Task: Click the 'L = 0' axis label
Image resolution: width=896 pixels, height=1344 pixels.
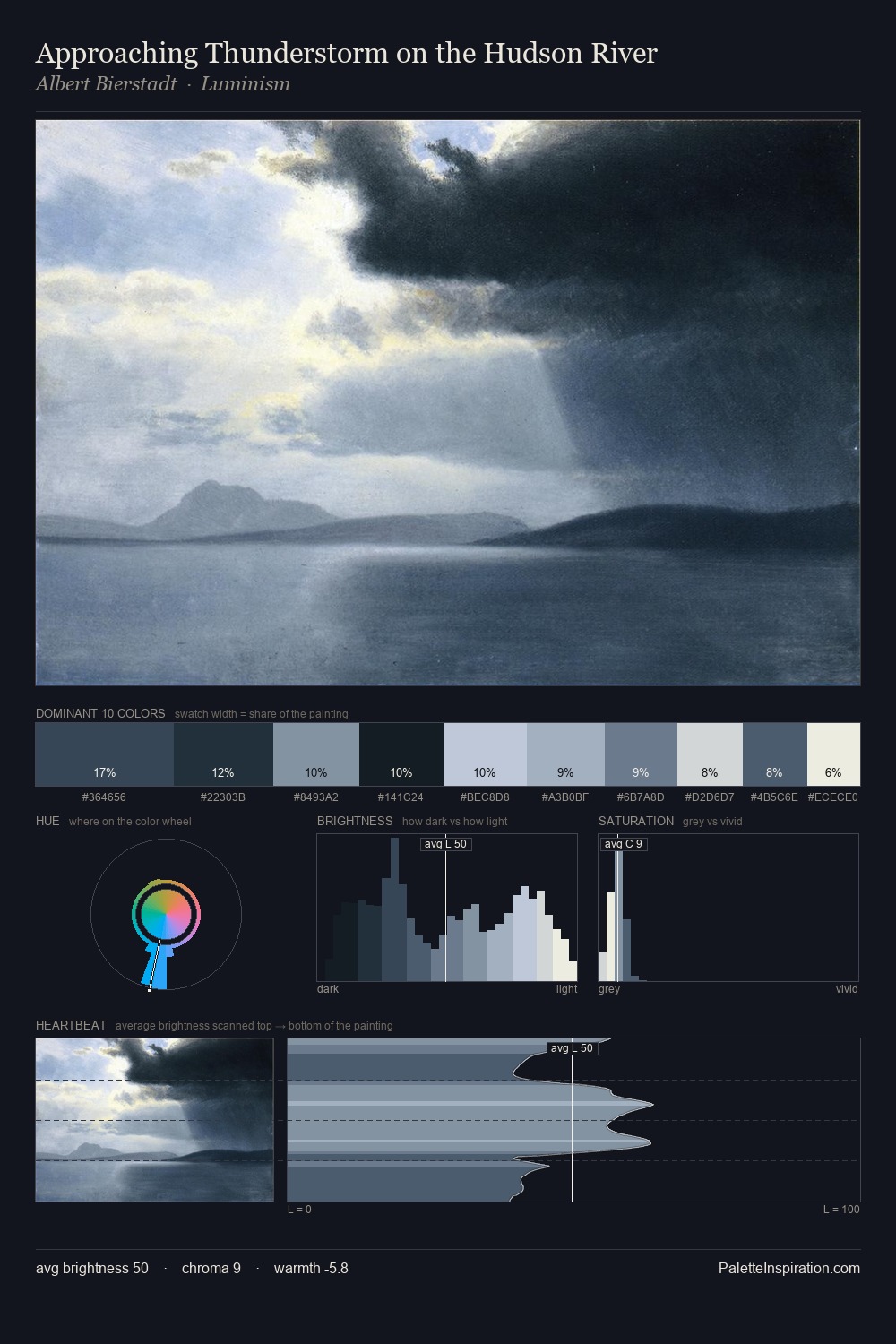Action: point(299,1210)
